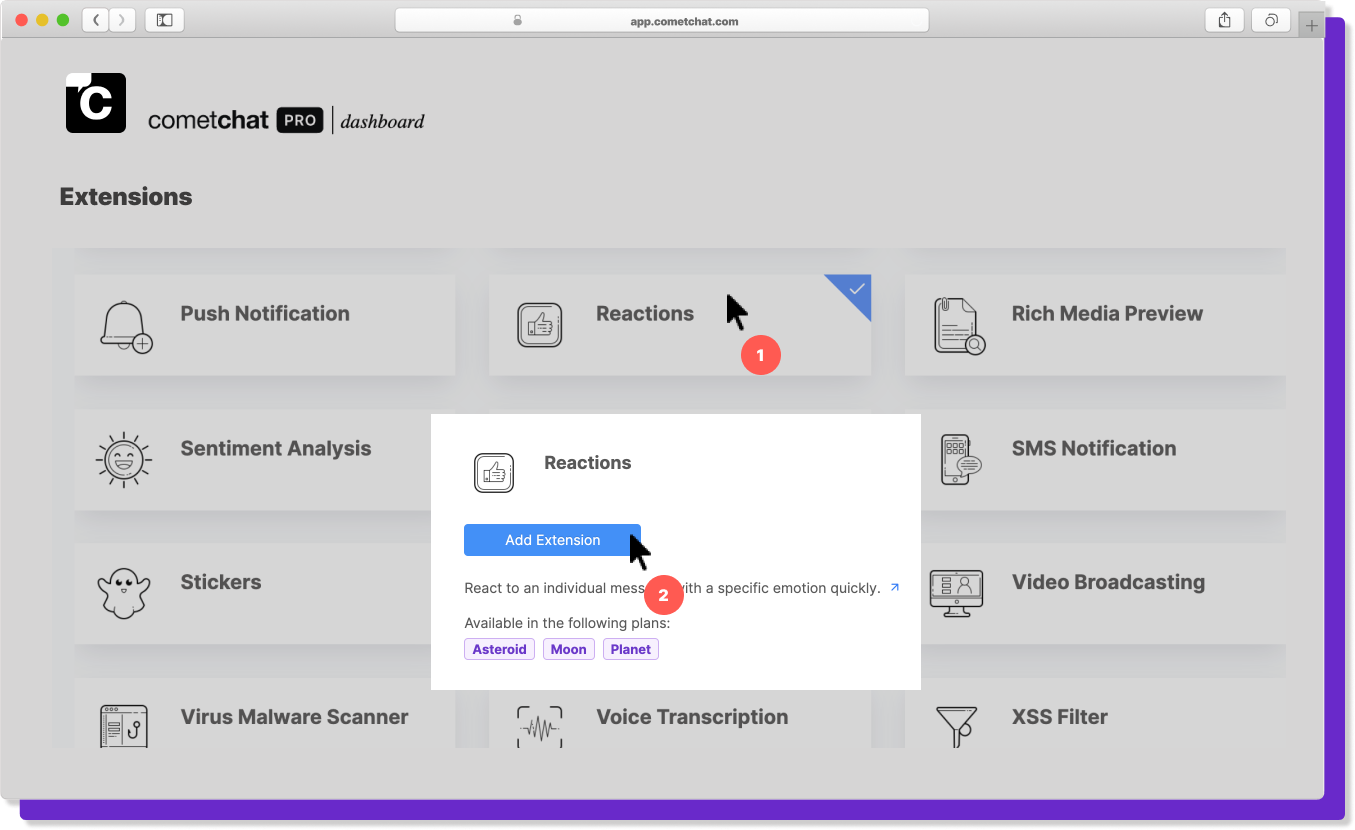
Task: Click the 'React to an individual message' description
Action: click(672, 588)
